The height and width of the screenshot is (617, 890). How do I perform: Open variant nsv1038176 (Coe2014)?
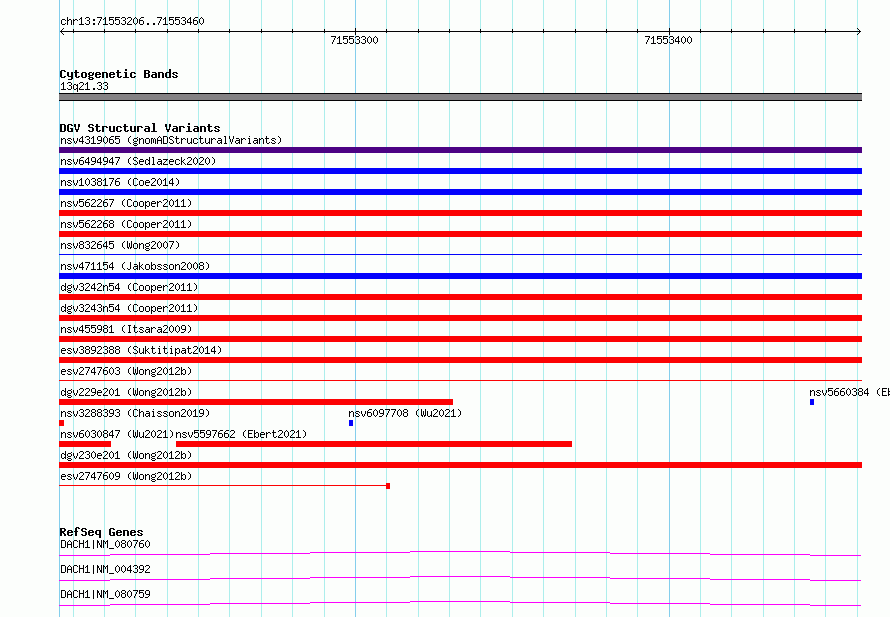pyautogui.click(x=120, y=182)
